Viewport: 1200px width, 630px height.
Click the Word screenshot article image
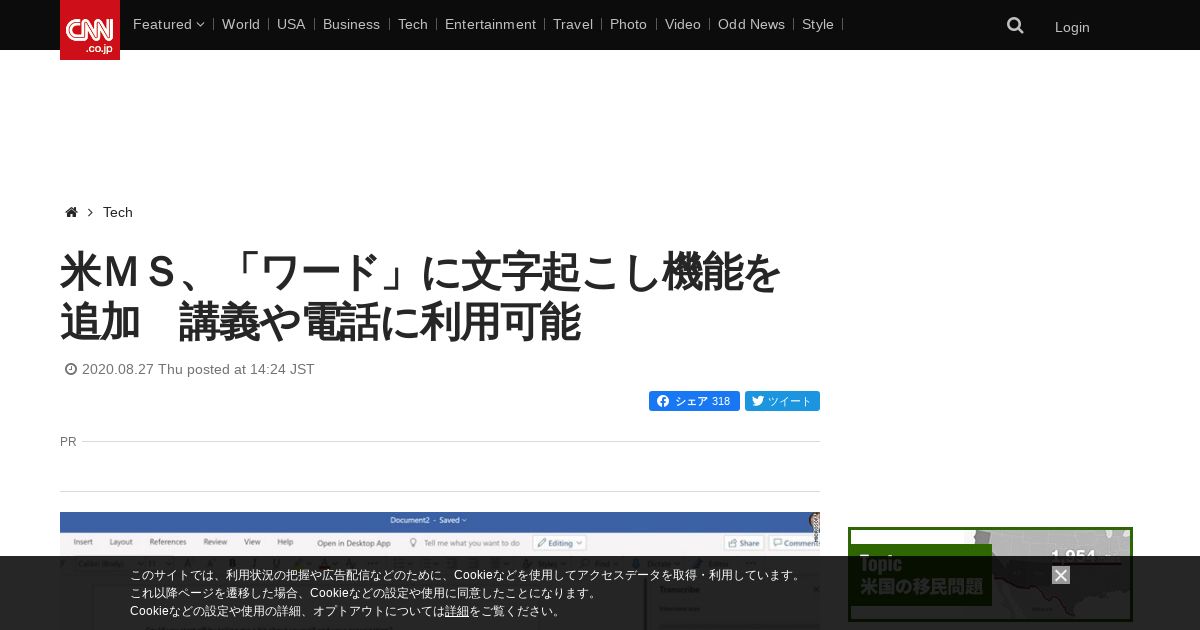pos(440,571)
